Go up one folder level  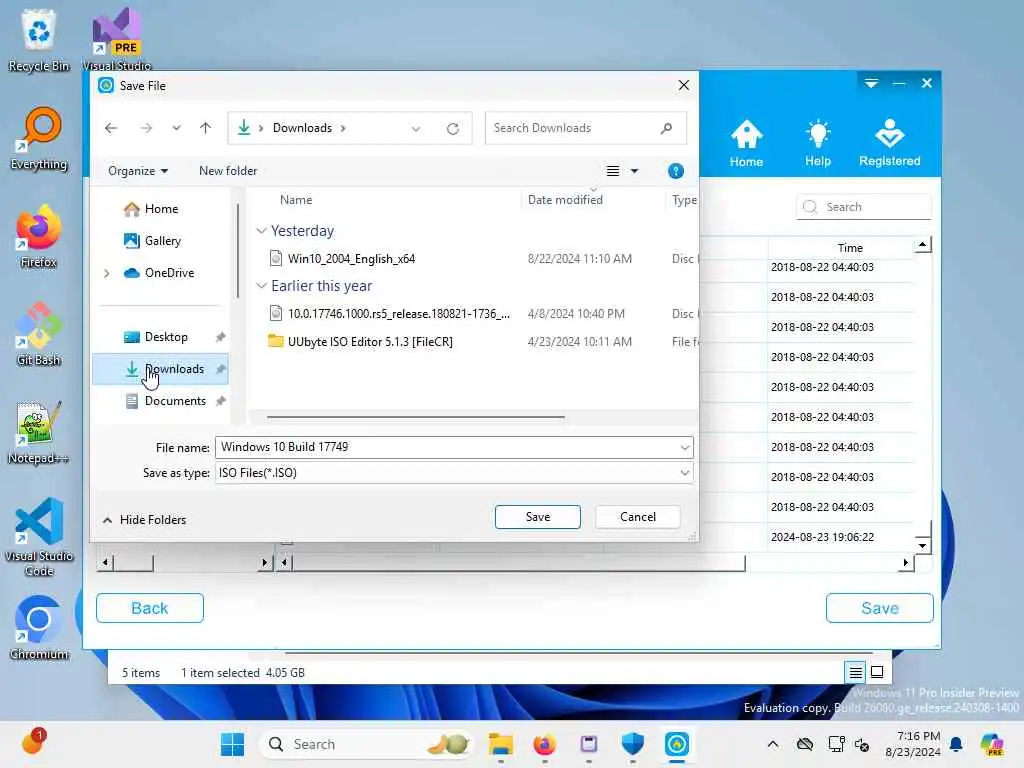tap(206, 128)
